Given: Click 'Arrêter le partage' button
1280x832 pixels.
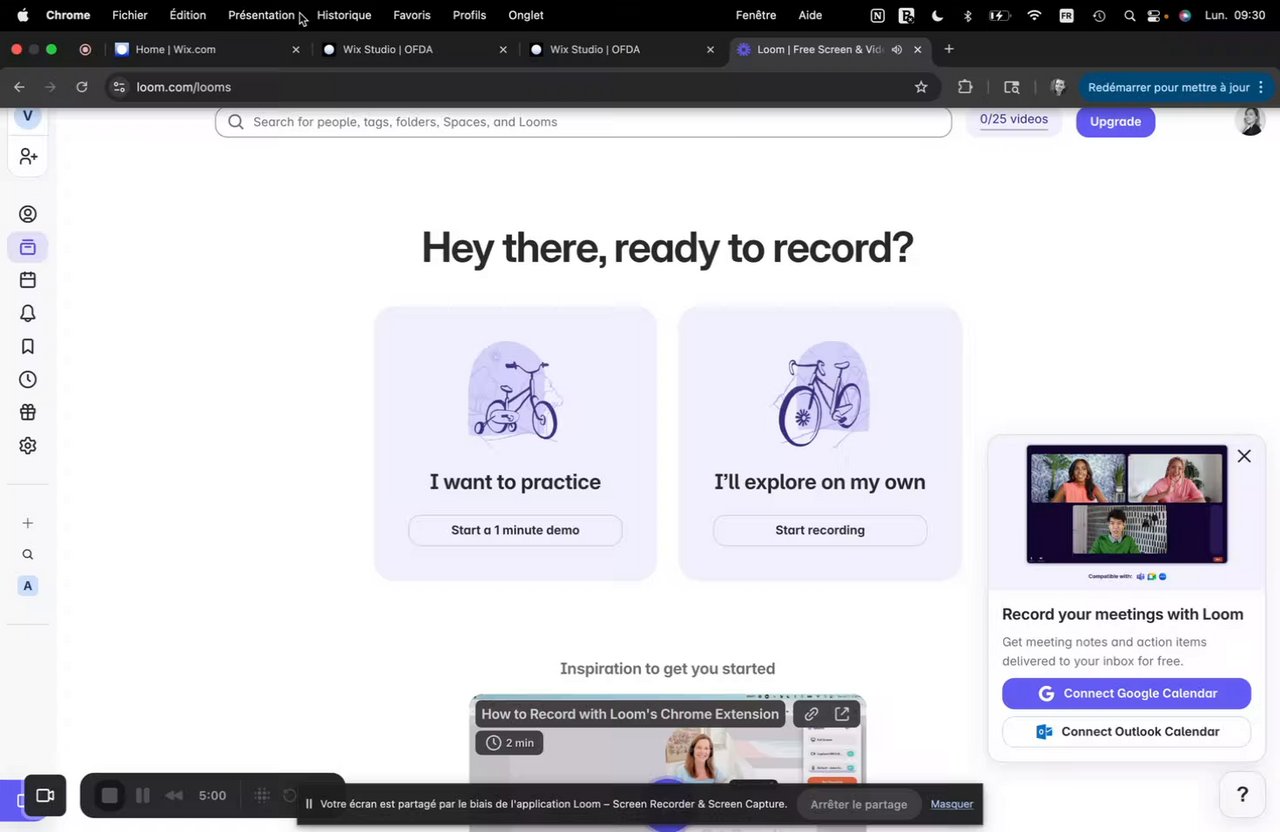Looking at the screenshot, I should pos(859,804).
